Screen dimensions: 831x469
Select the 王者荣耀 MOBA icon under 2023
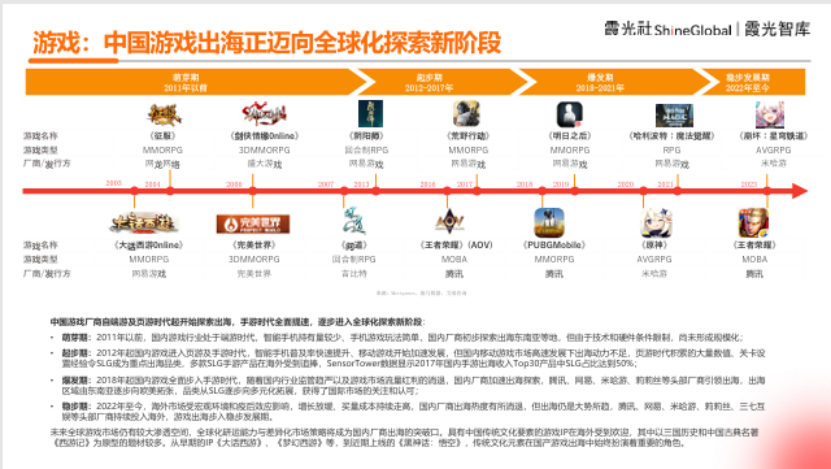click(x=753, y=223)
